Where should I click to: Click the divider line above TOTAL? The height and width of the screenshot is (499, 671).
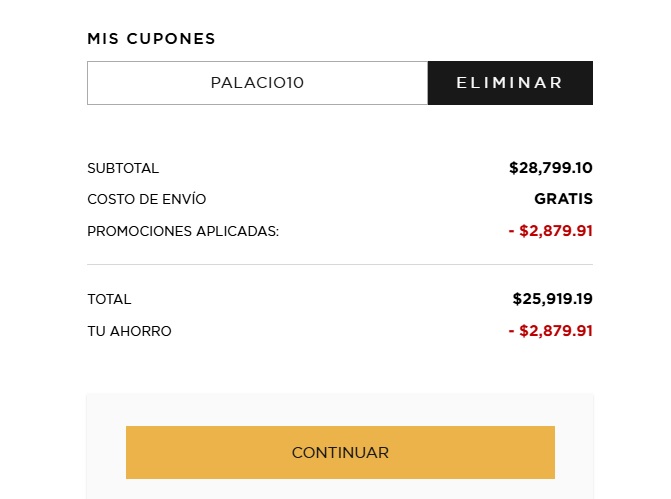340,265
